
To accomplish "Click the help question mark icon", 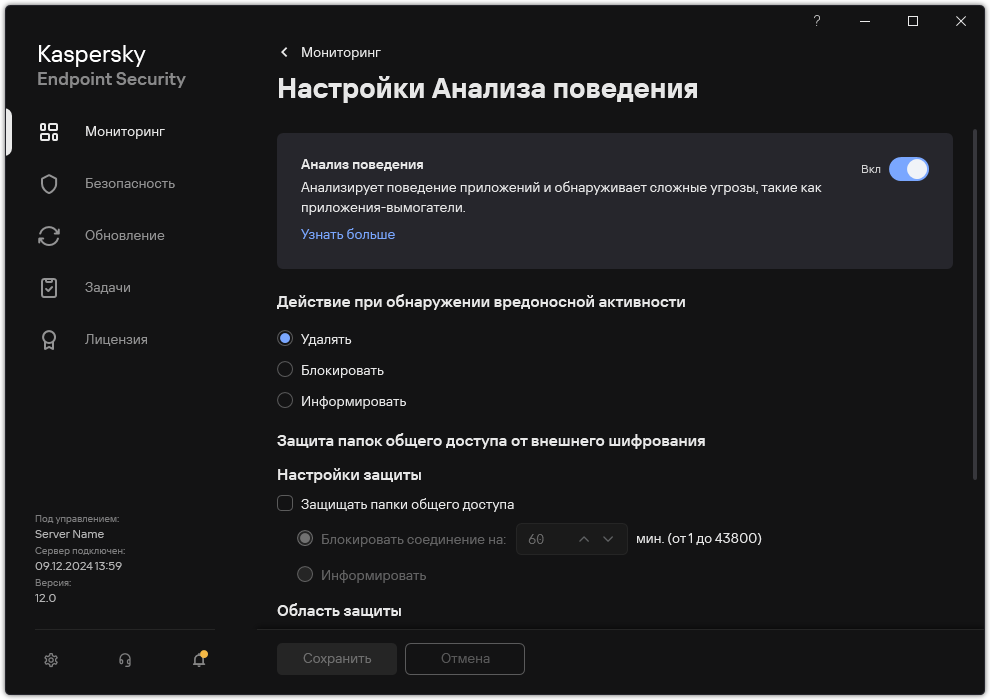I will 817,21.
